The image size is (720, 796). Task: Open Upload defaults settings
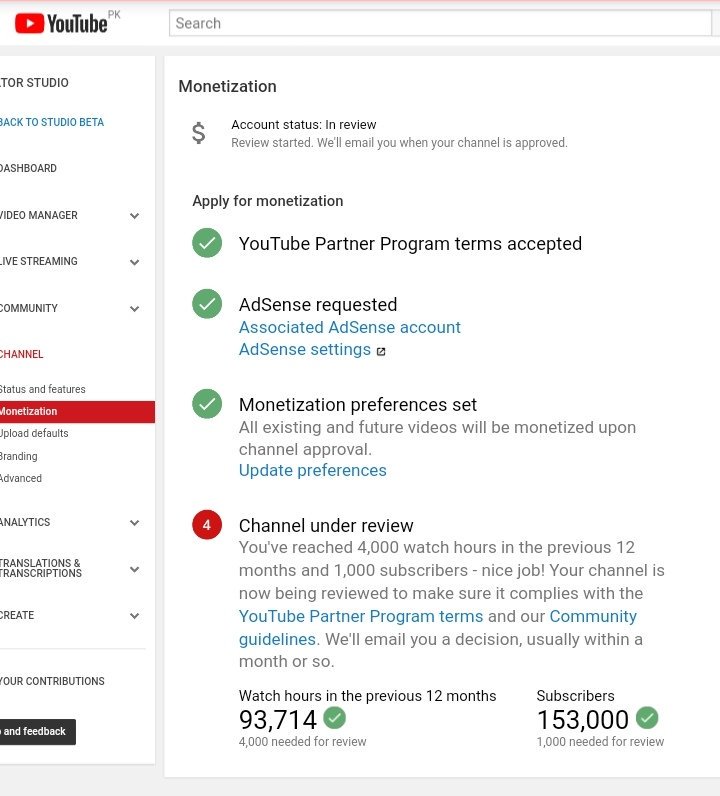(x=34, y=434)
